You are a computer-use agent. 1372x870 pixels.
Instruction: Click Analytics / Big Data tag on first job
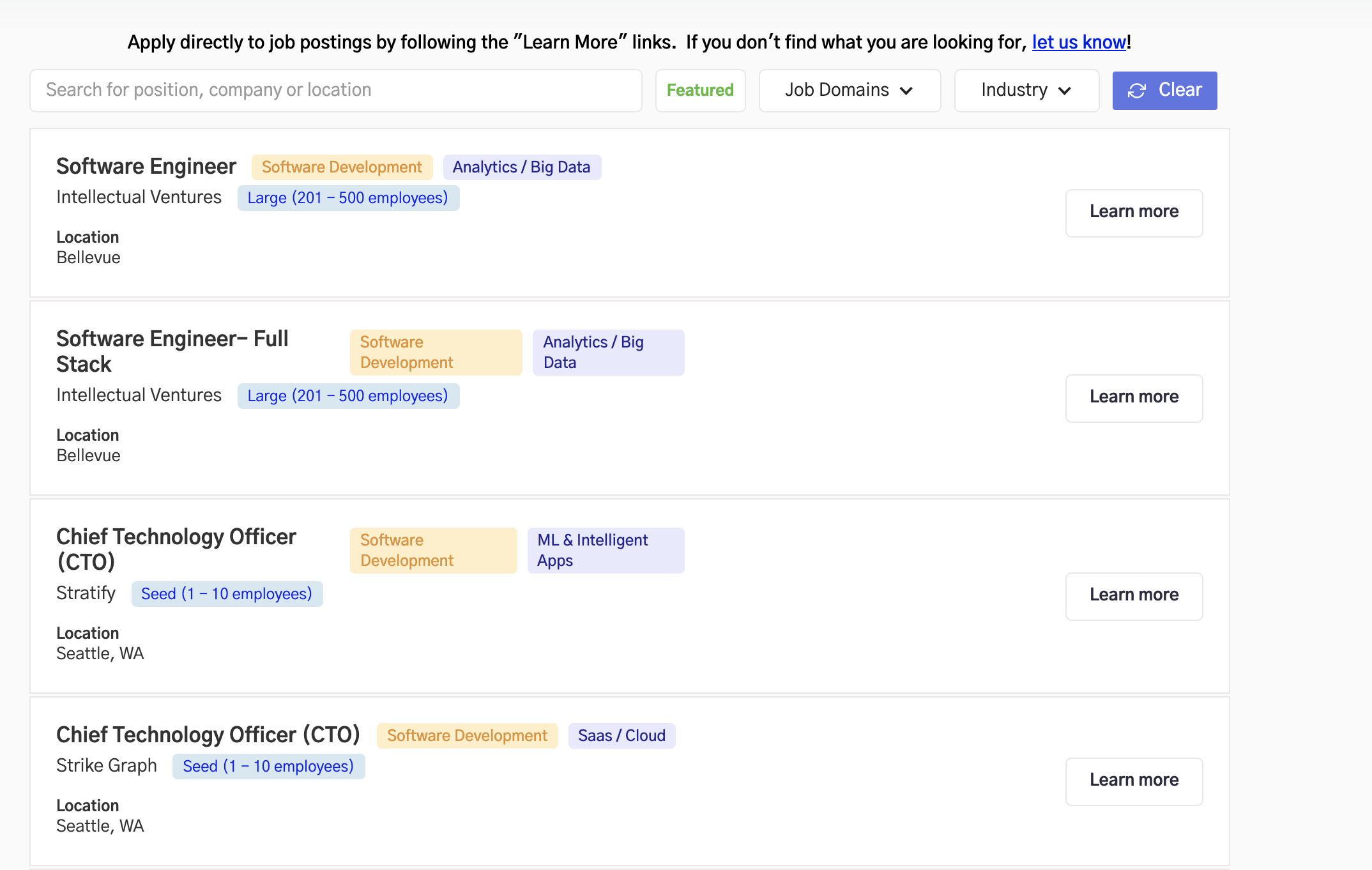point(521,167)
